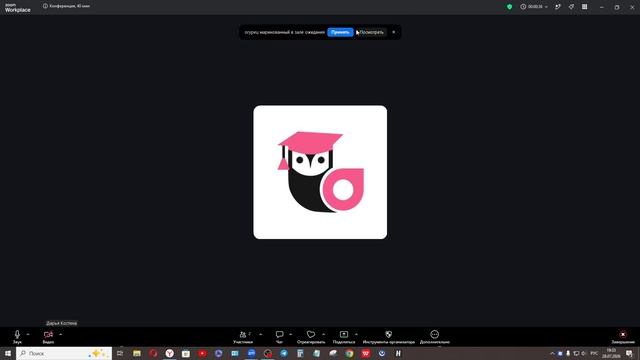The image size is (640, 360).
Task: Show hidden system tray icons
Action: pos(552,353)
